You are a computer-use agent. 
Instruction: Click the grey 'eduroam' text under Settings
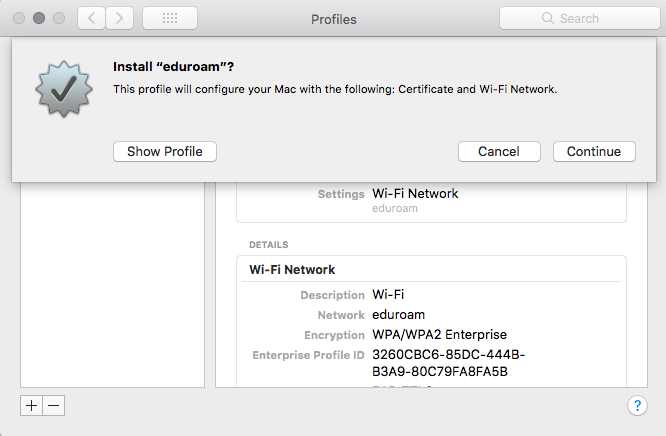[395, 208]
